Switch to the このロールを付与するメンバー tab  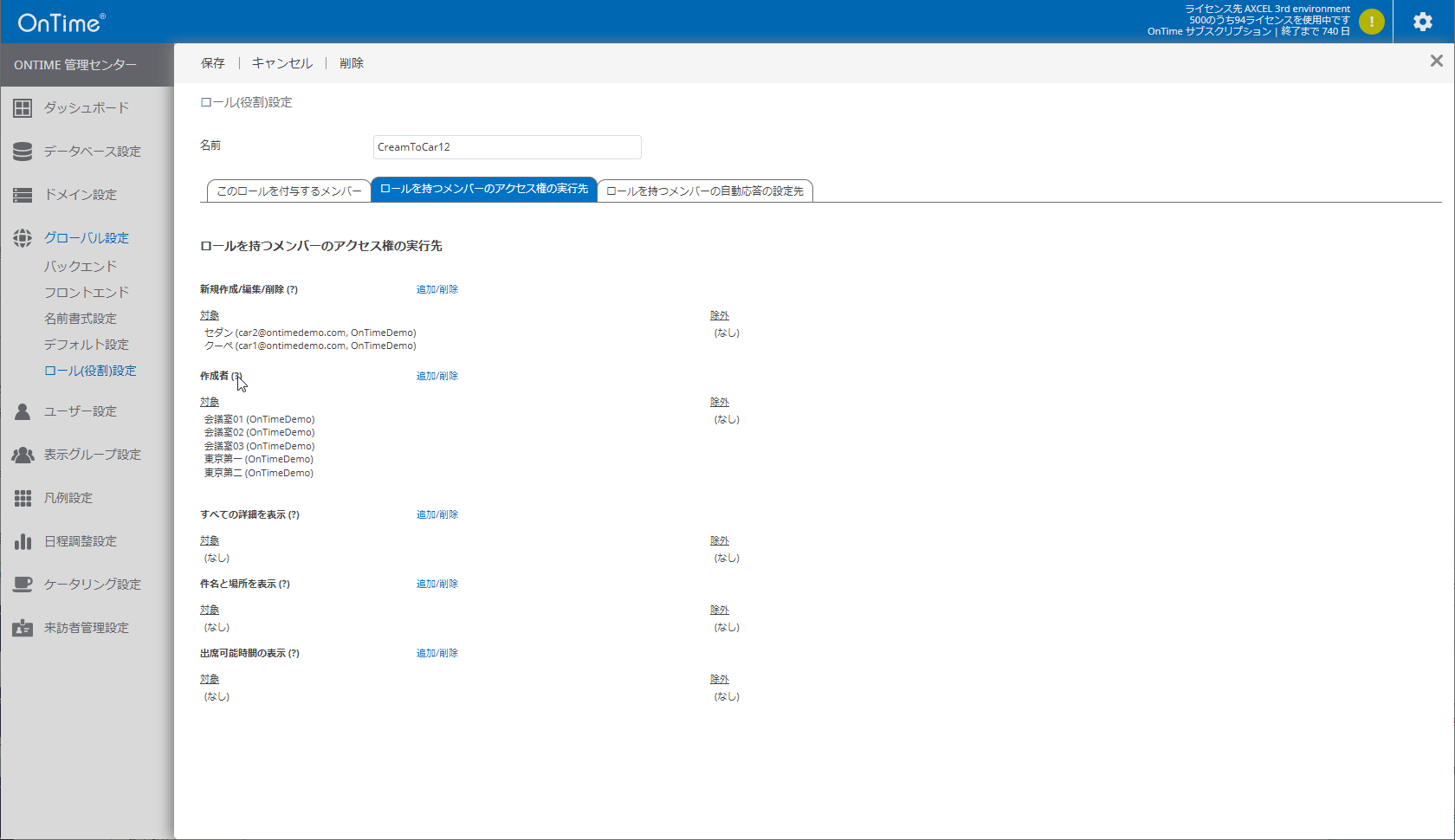288,190
